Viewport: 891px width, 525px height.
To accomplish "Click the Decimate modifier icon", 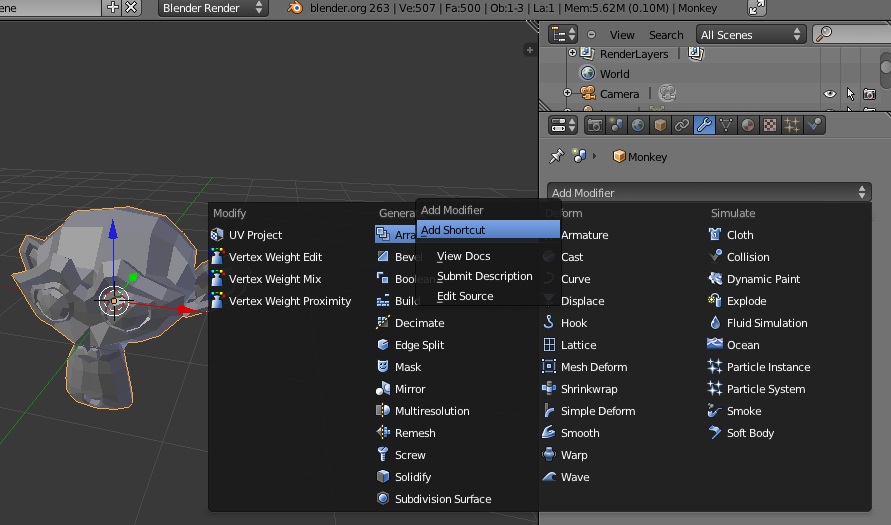I will (383, 323).
